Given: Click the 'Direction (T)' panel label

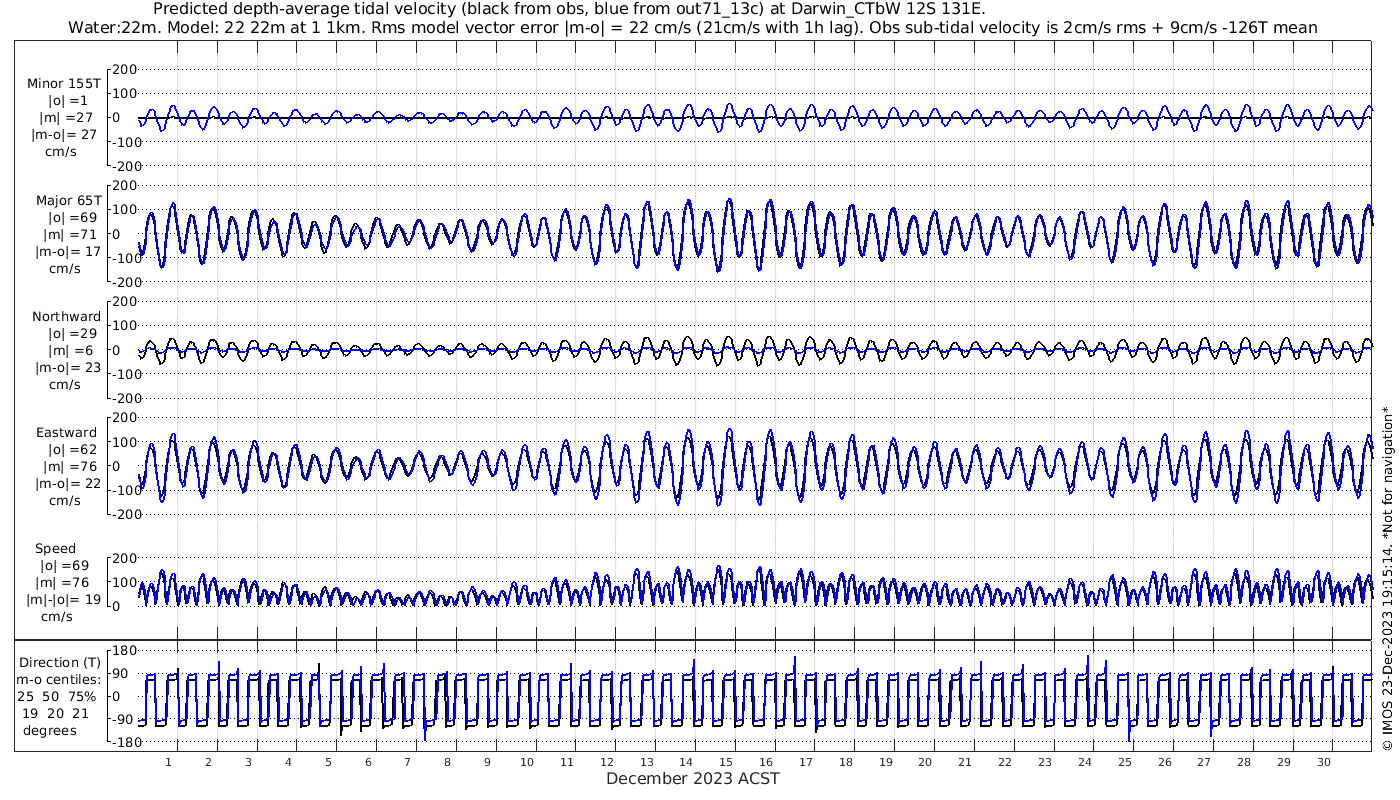Looking at the screenshot, I should pyautogui.click(x=60, y=662).
